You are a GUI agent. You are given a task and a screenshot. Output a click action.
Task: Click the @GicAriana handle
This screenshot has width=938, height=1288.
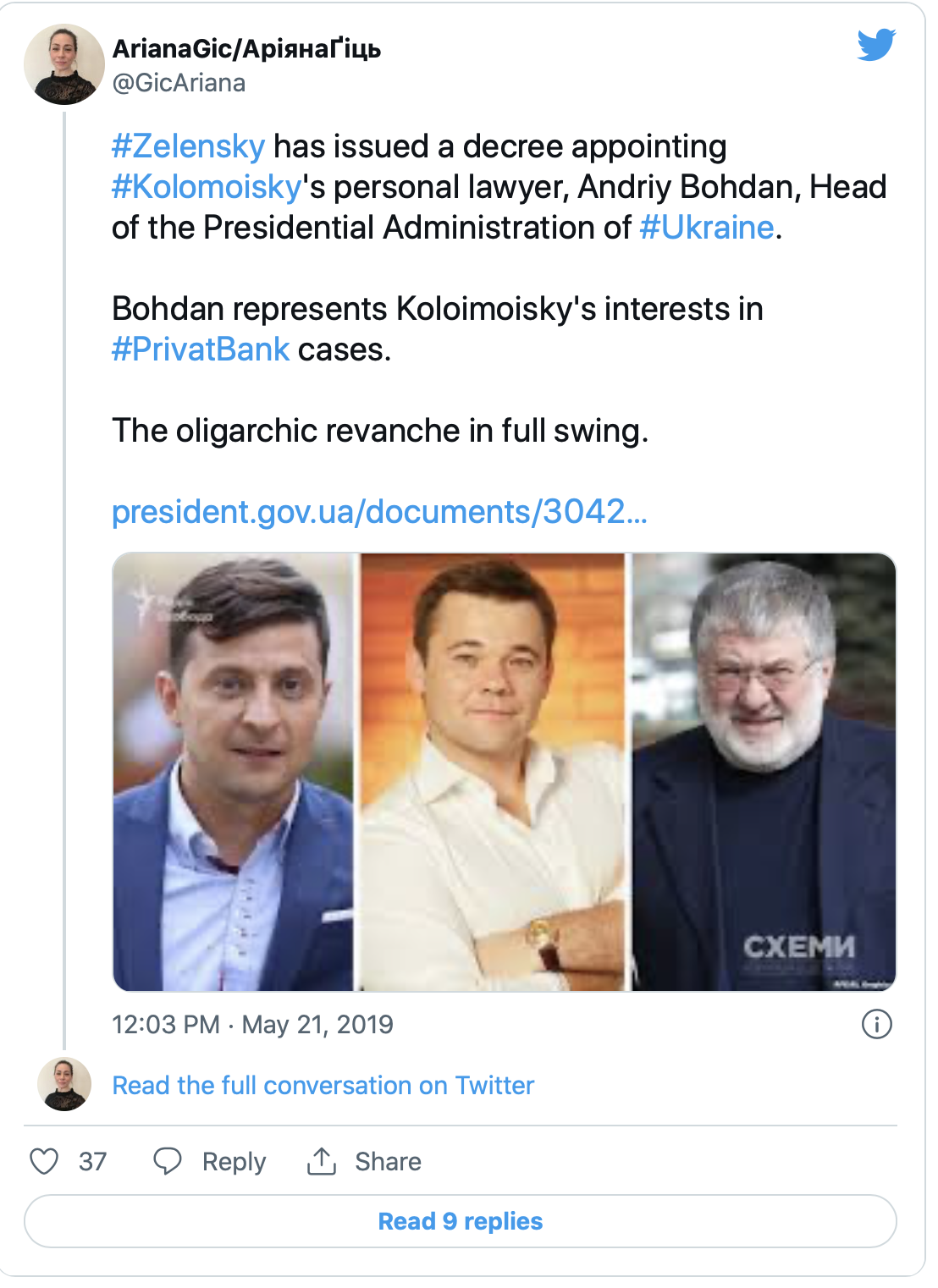(179, 83)
